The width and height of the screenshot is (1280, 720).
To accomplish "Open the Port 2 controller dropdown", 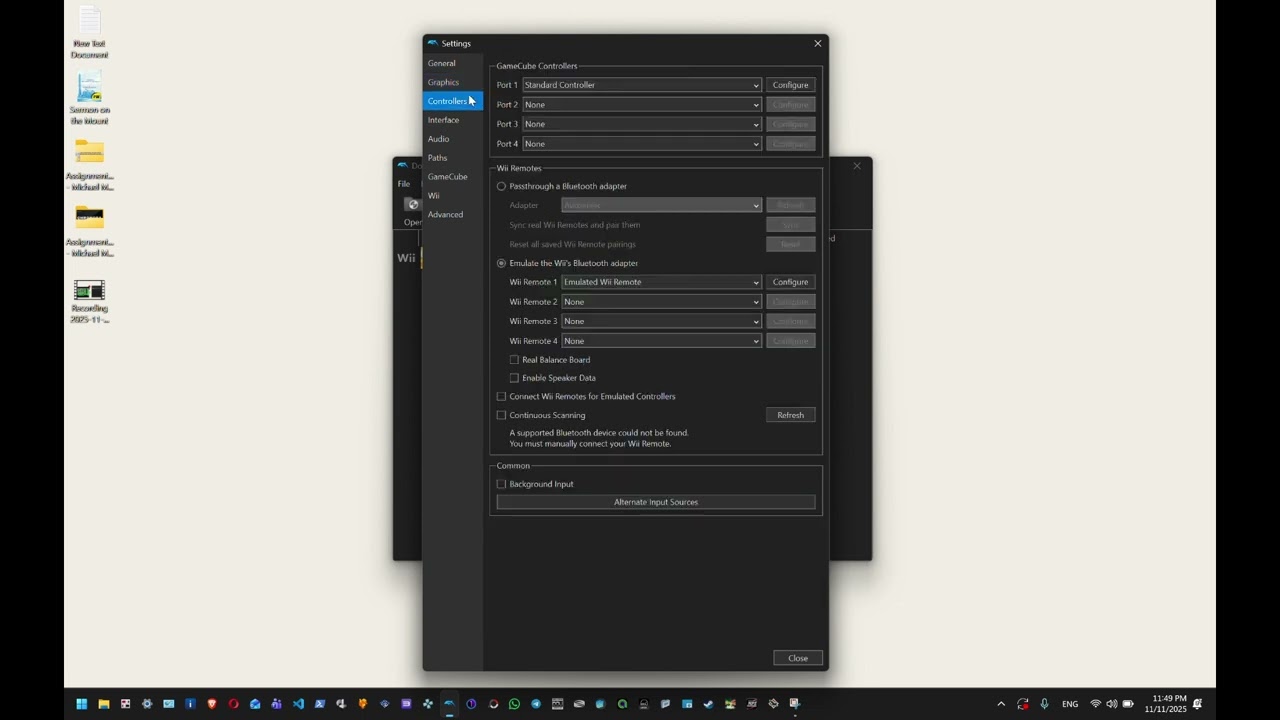I will (x=642, y=105).
